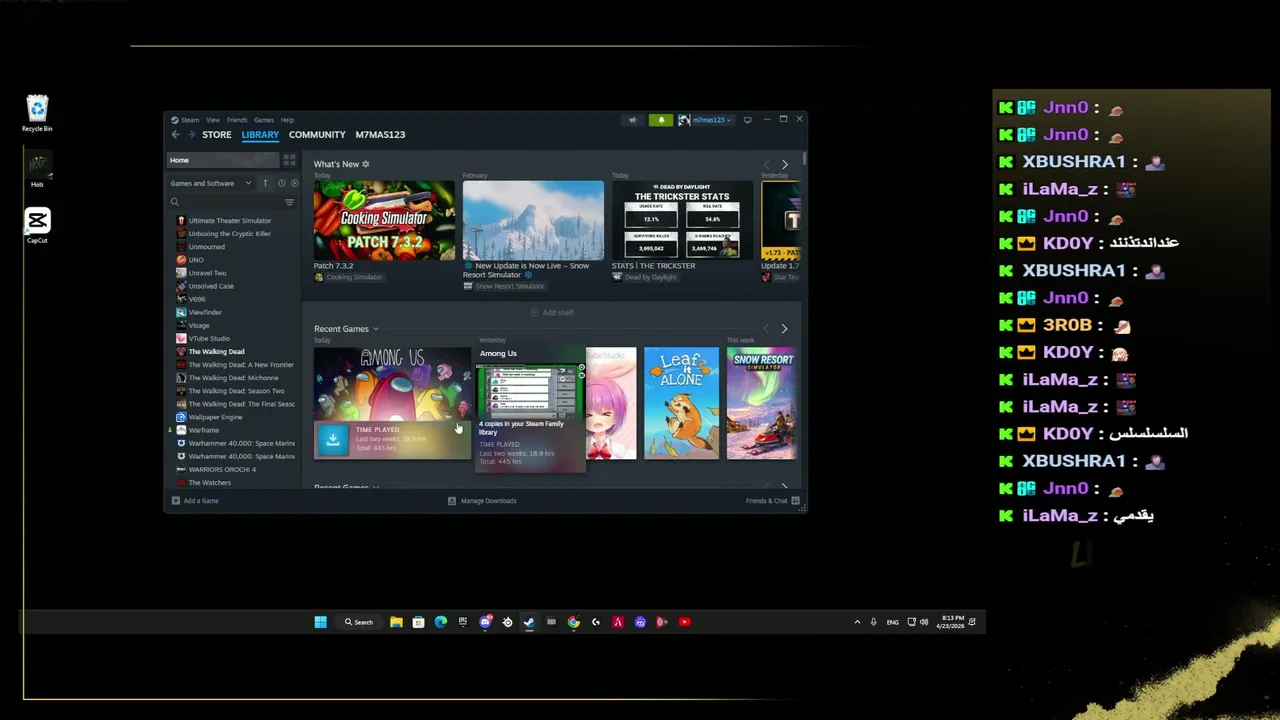The width and height of the screenshot is (1280, 720).
Task: Click Dead by Daylight news tag link
Action: (645, 277)
